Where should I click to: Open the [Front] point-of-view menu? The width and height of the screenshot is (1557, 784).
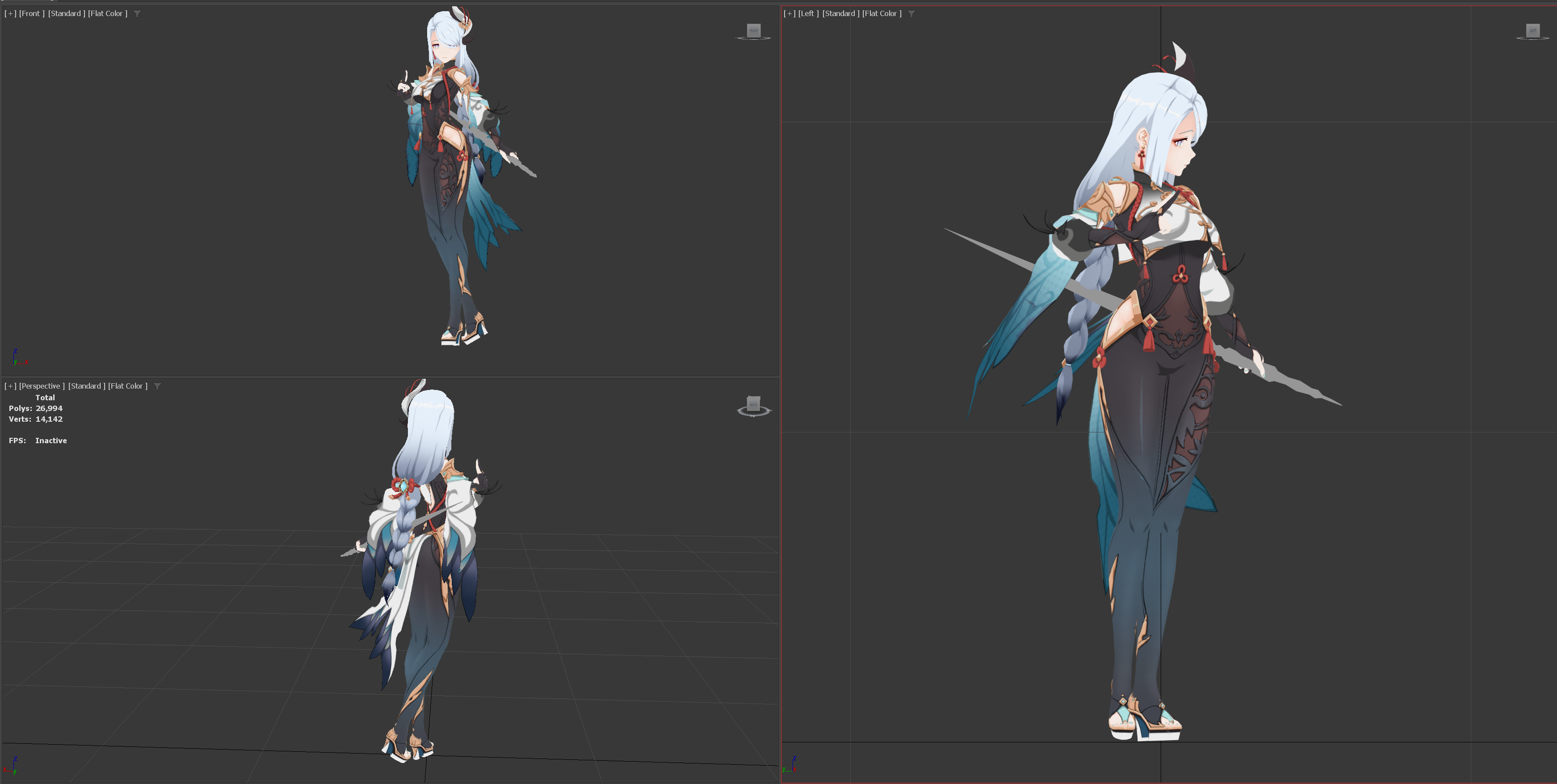pos(31,13)
